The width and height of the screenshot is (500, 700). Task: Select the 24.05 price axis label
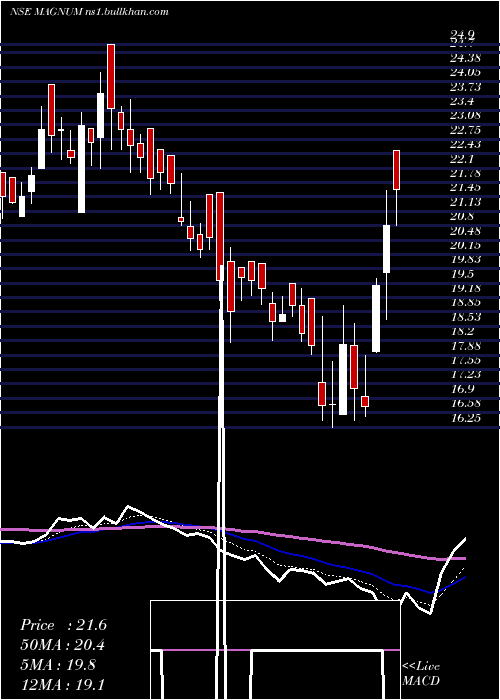(x=465, y=72)
